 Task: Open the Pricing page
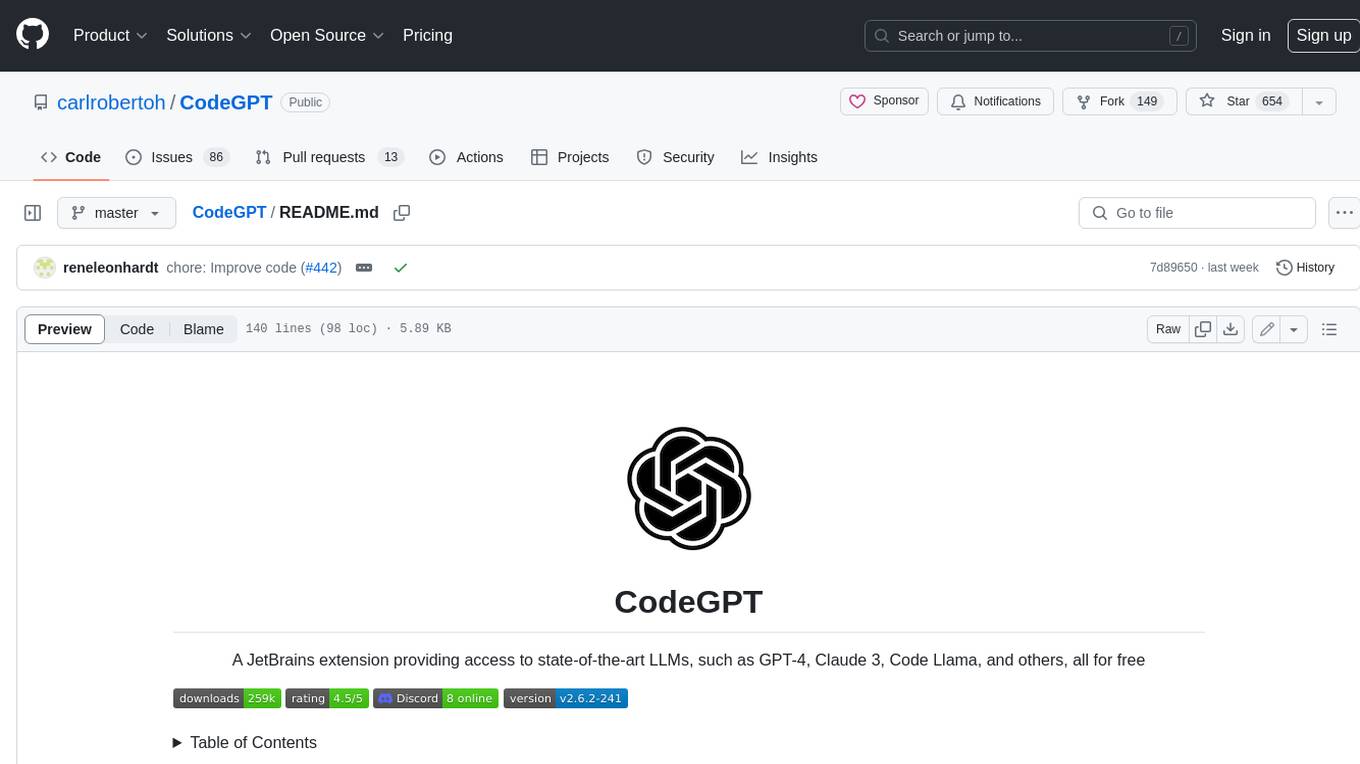[x=427, y=35]
